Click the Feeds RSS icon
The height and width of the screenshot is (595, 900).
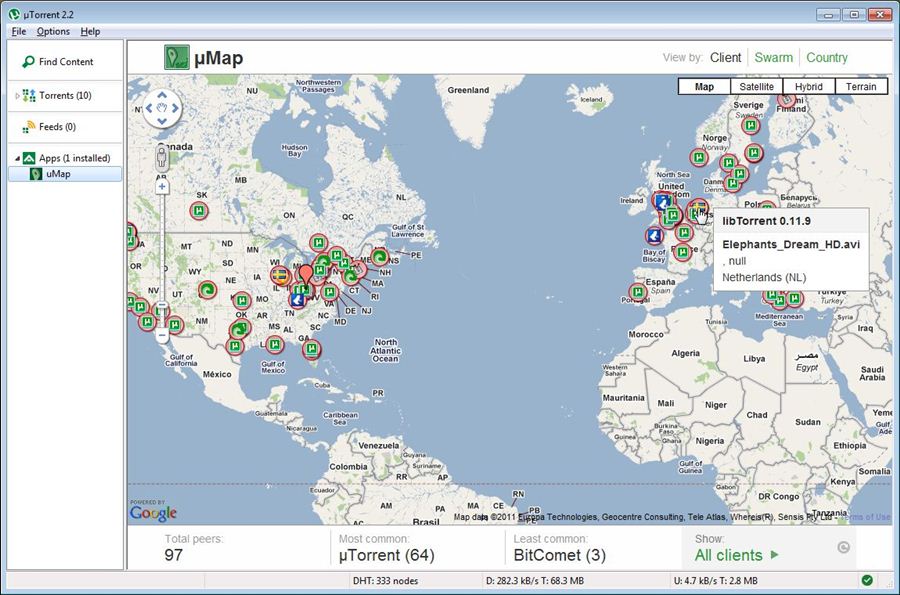point(29,127)
